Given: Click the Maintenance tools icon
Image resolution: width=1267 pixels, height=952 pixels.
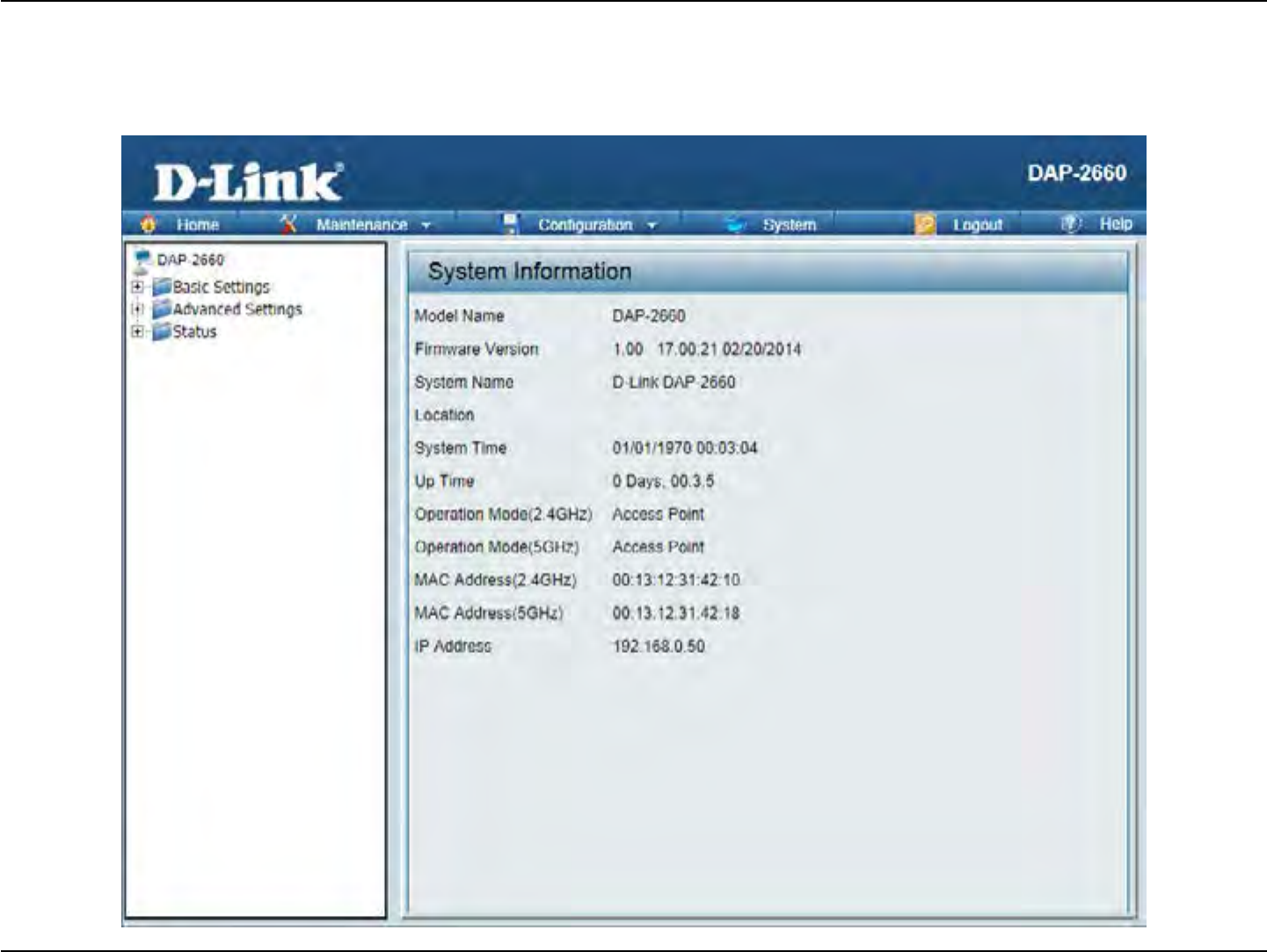Looking at the screenshot, I should tap(288, 224).
